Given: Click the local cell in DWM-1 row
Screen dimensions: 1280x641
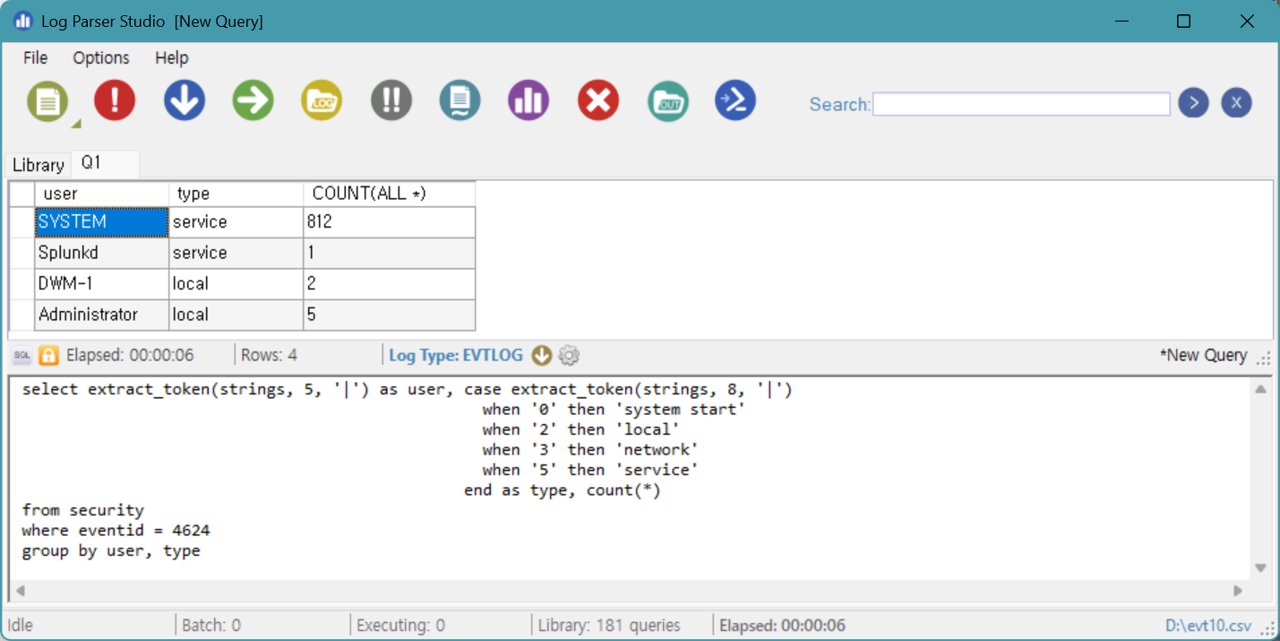Looking at the screenshot, I should click(236, 284).
